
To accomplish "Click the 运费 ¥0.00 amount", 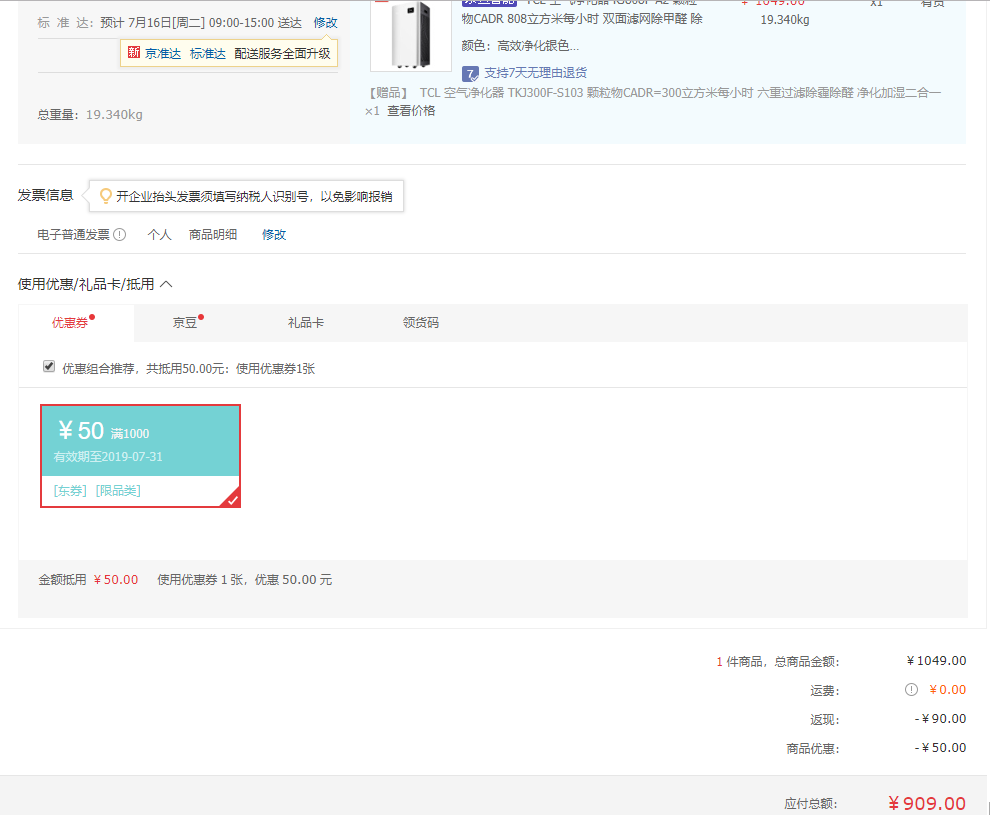I will [947, 690].
